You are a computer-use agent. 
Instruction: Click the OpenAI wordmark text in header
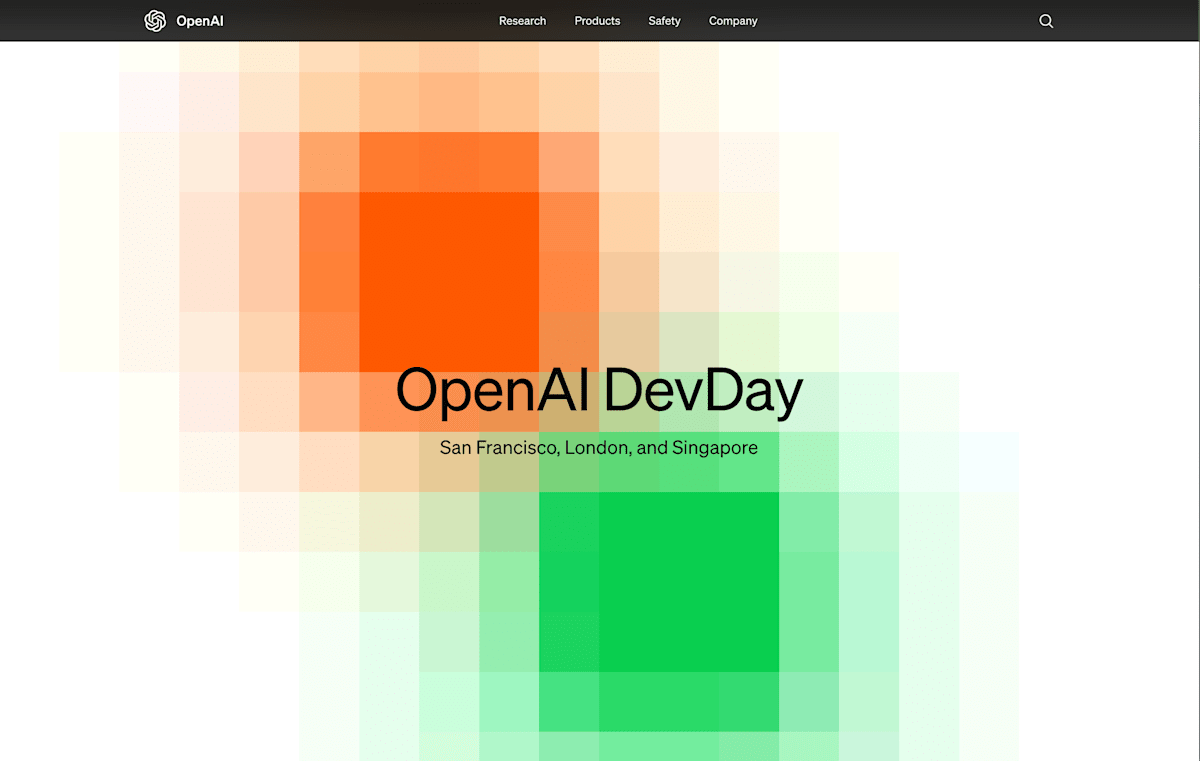pos(200,21)
